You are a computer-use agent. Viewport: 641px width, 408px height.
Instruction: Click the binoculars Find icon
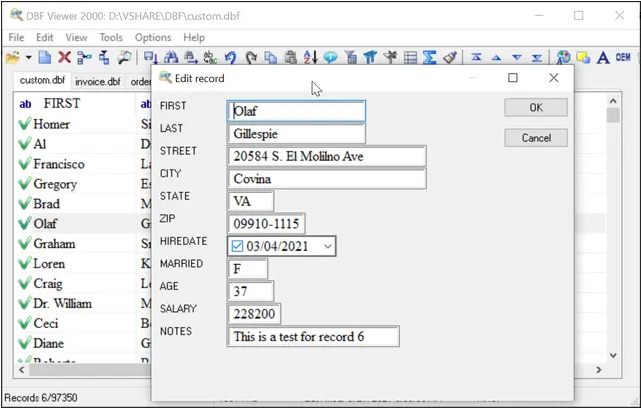[x=171, y=57]
